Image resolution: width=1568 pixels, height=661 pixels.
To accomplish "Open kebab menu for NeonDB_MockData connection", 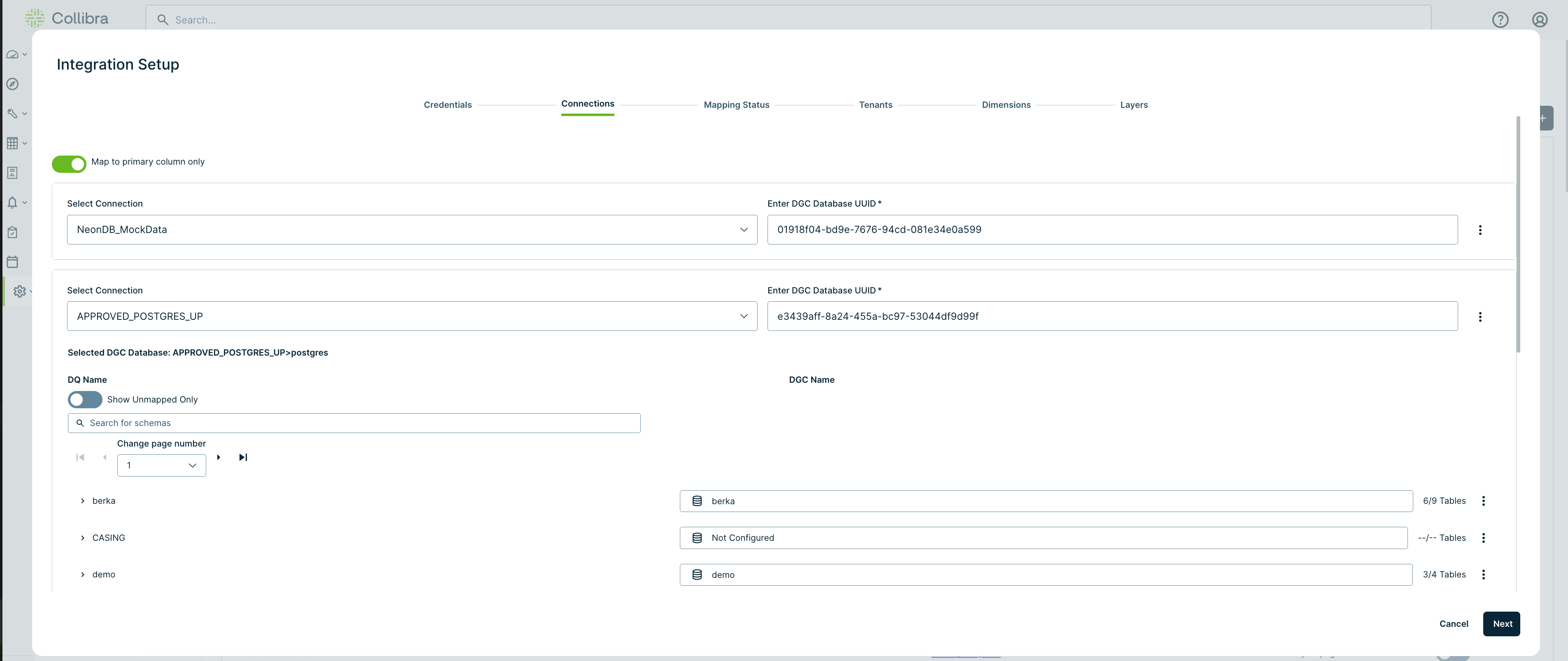I will tap(1480, 230).
